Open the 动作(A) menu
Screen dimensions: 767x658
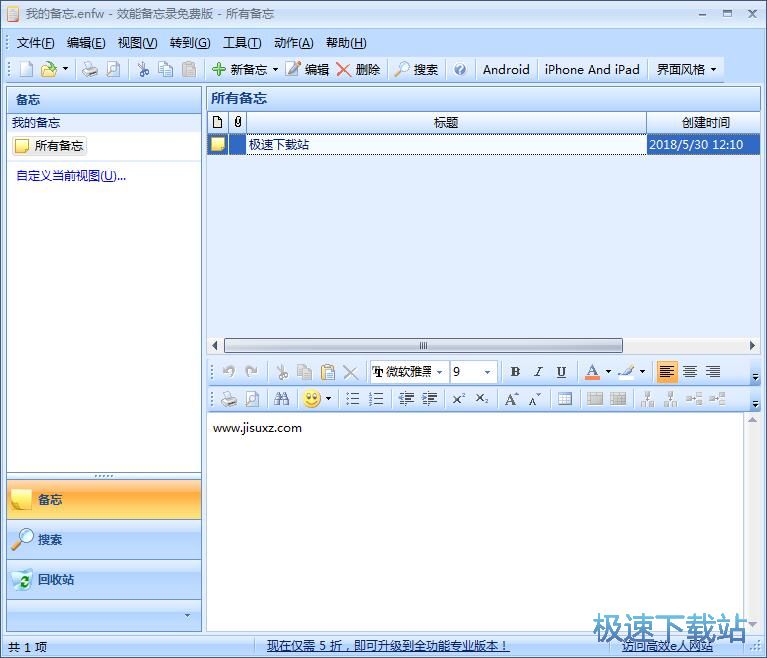[x=293, y=43]
